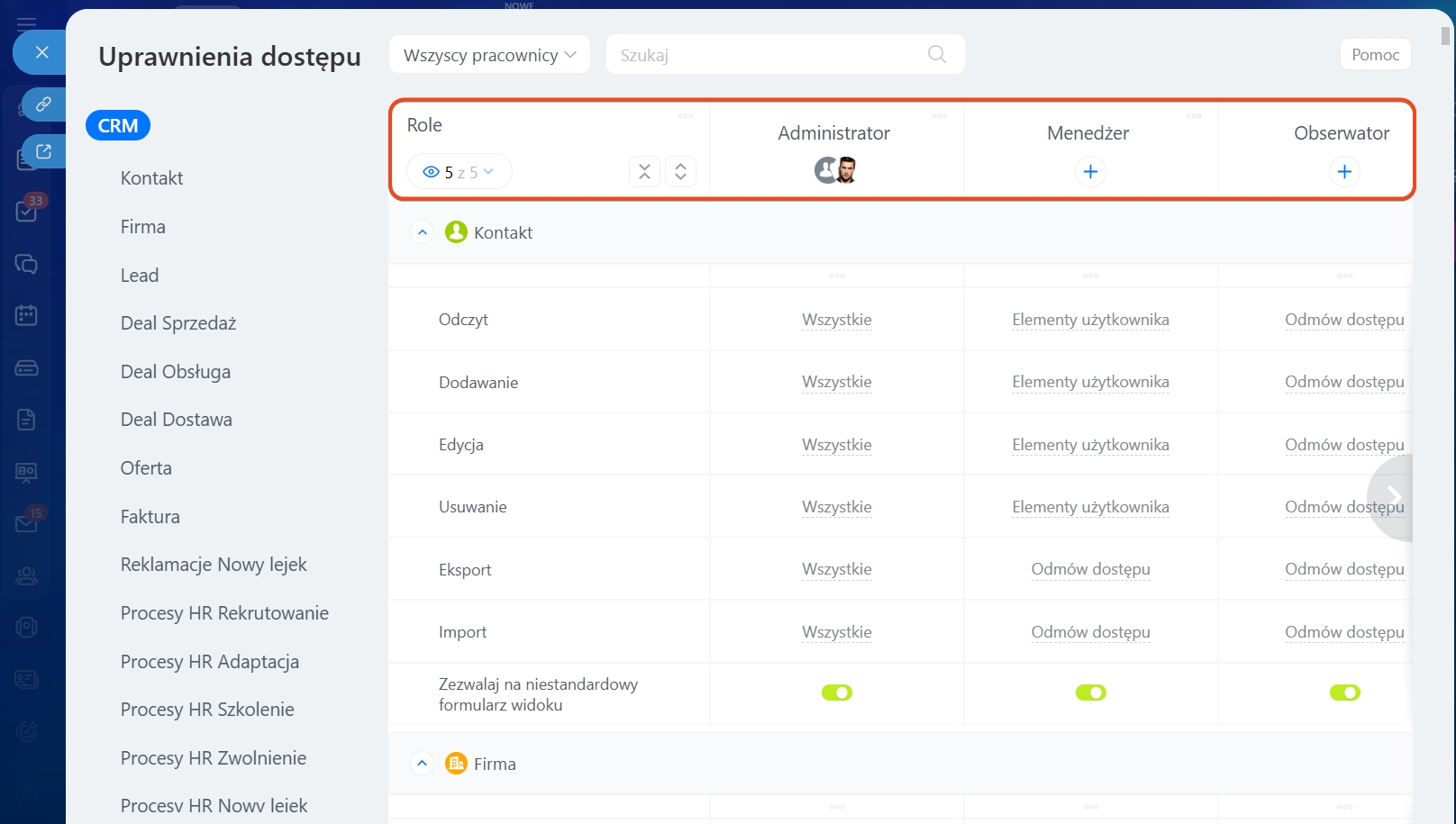The height and width of the screenshot is (824, 1456).
Task: Click the expand-all arrows icon in the Role header
Action: pyautogui.click(x=680, y=172)
